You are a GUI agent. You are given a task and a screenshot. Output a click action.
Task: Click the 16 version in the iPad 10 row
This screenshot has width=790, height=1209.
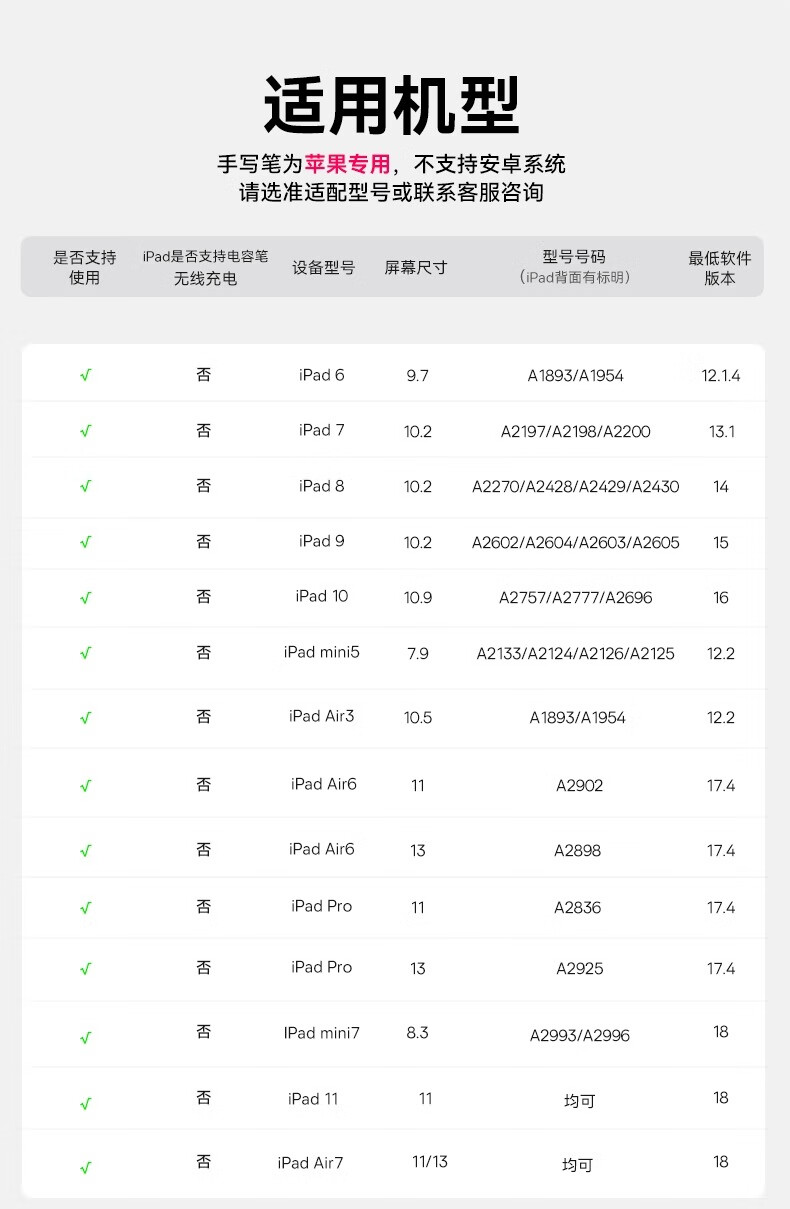pyautogui.click(x=721, y=598)
